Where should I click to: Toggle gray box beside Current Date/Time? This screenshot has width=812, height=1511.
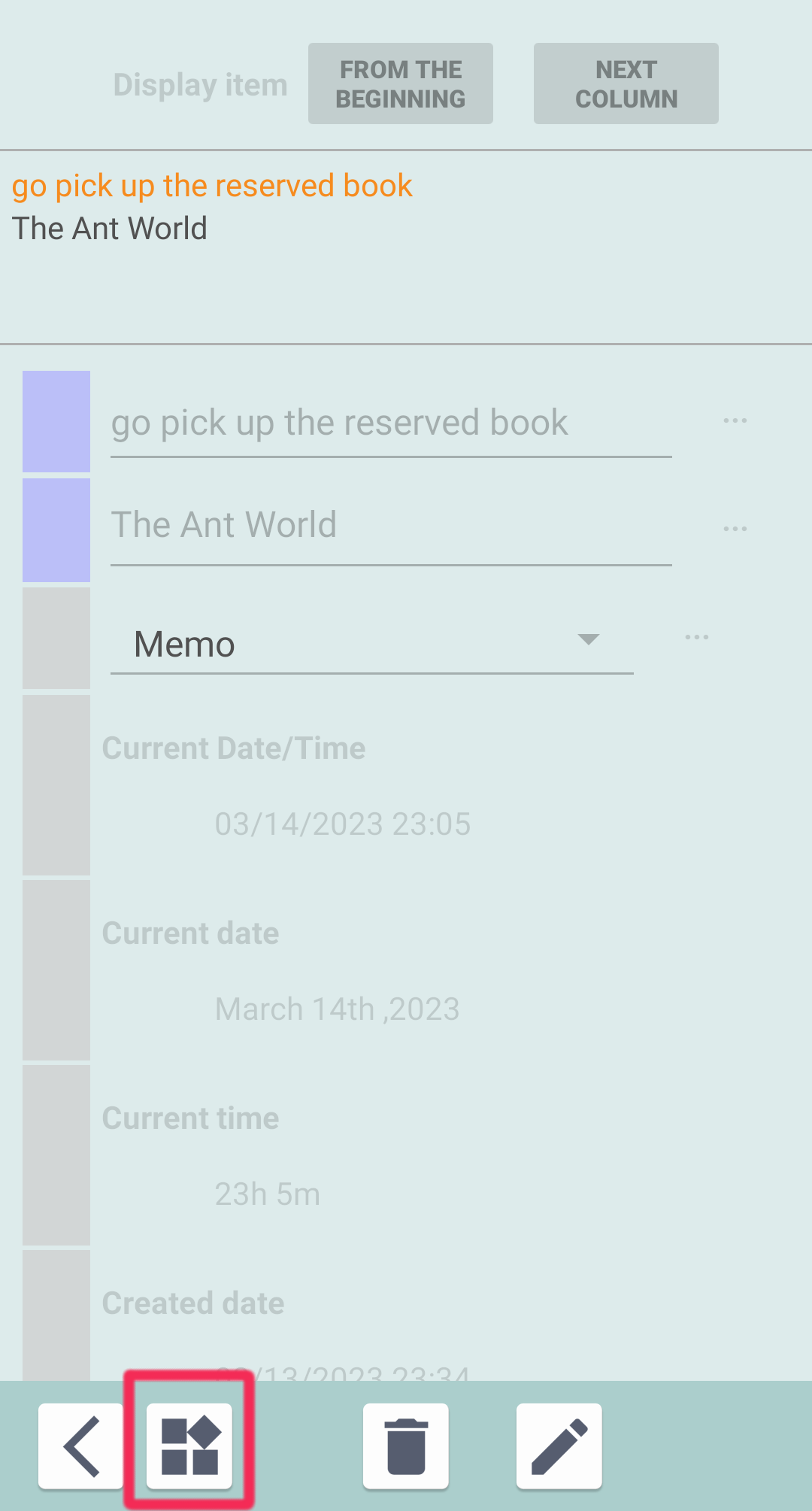pos(56,784)
